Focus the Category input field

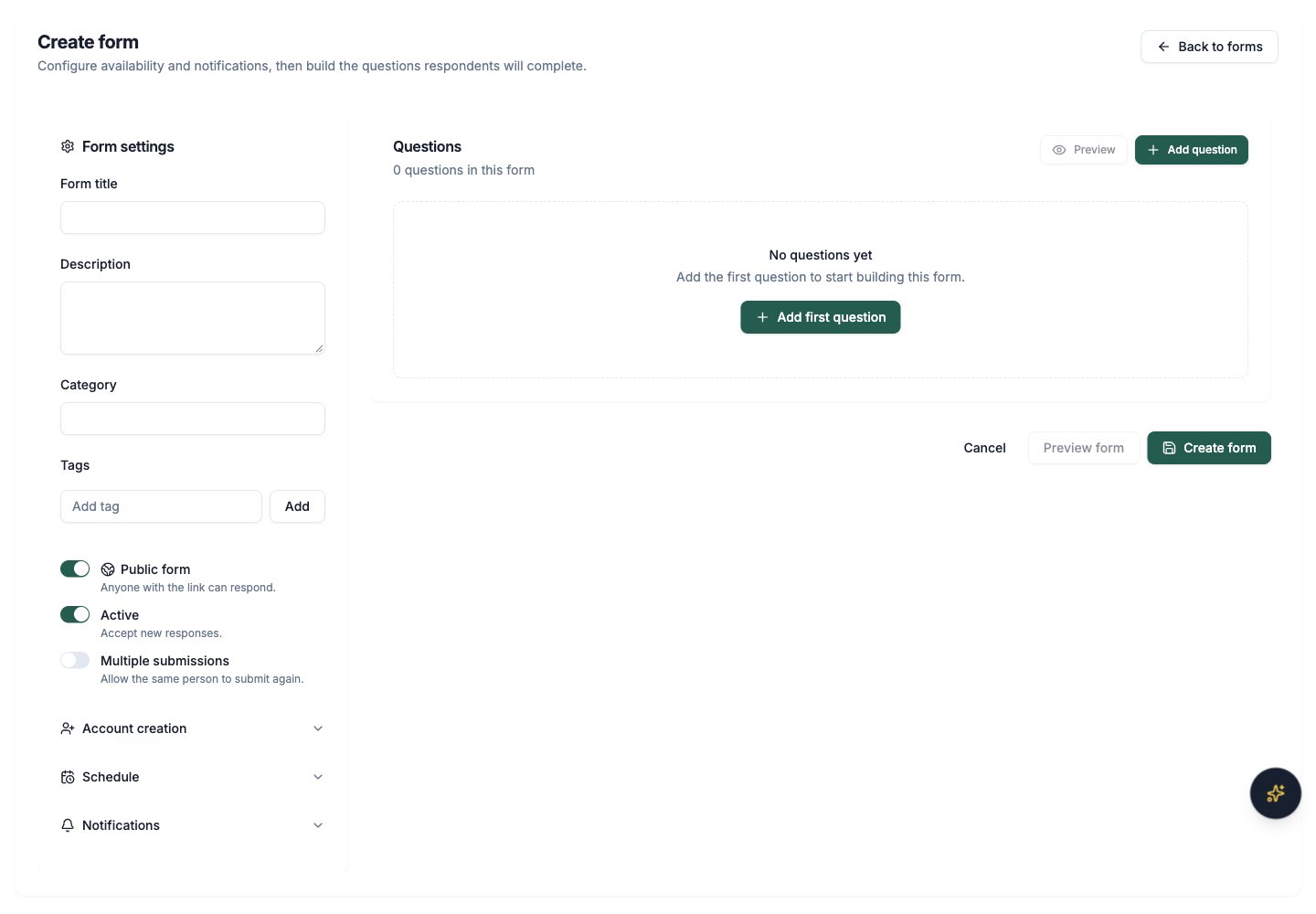[193, 419]
